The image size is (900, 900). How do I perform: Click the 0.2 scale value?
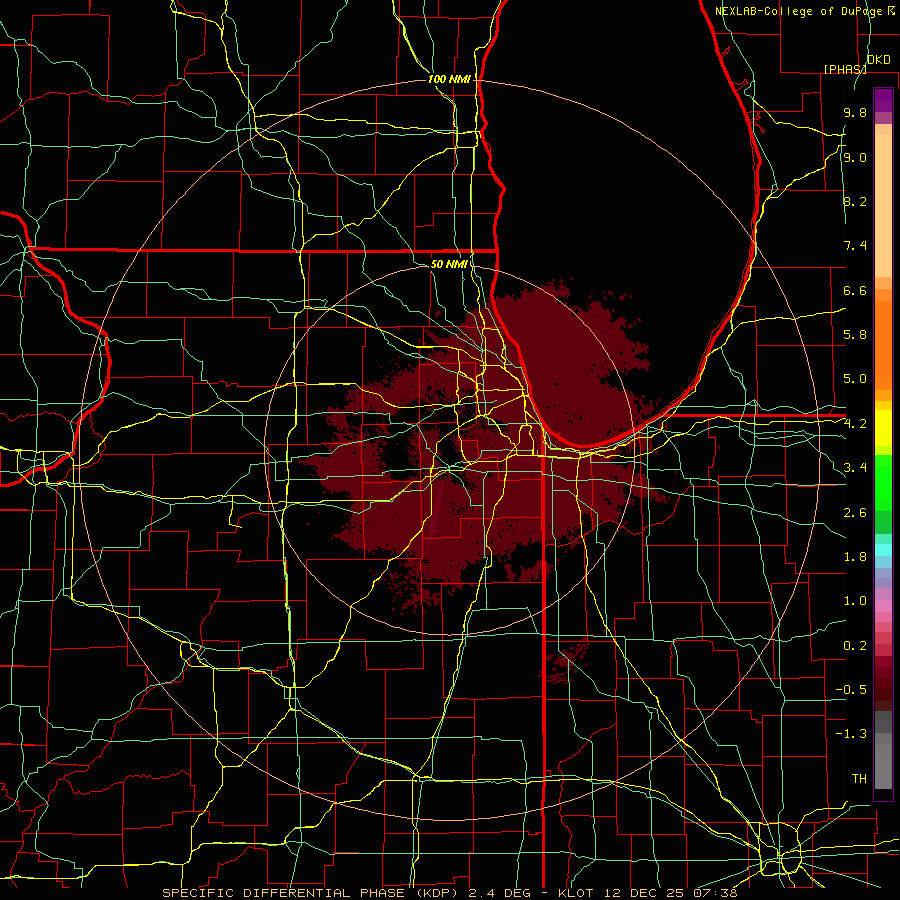pos(855,646)
